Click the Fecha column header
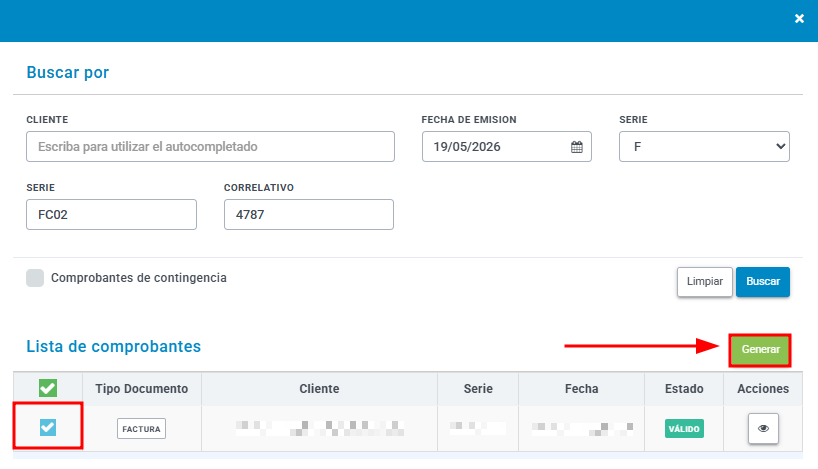The height and width of the screenshot is (469, 818). (x=581, y=389)
